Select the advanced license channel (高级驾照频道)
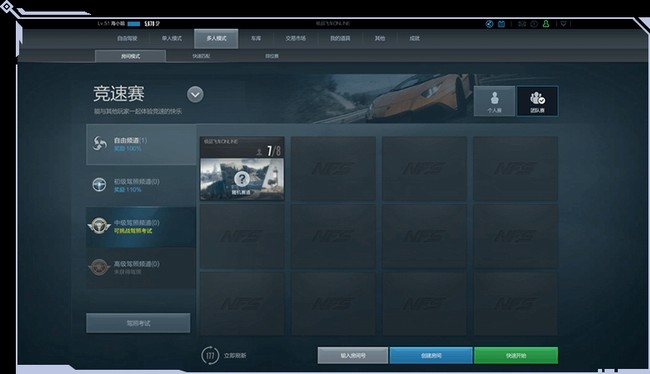The height and width of the screenshot is (374, 650). 141,267
